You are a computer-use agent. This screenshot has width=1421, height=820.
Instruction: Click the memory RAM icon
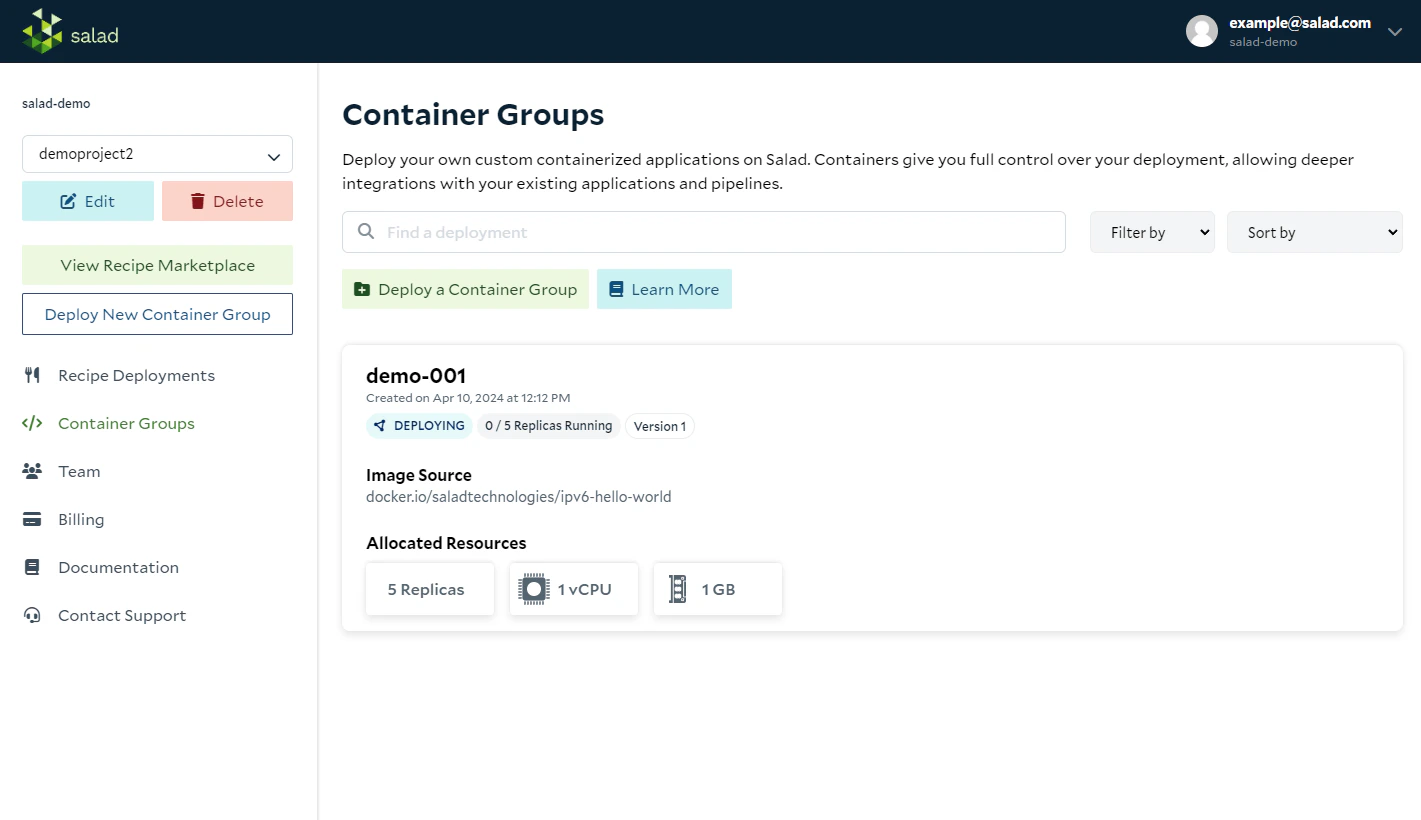point(678,589)
